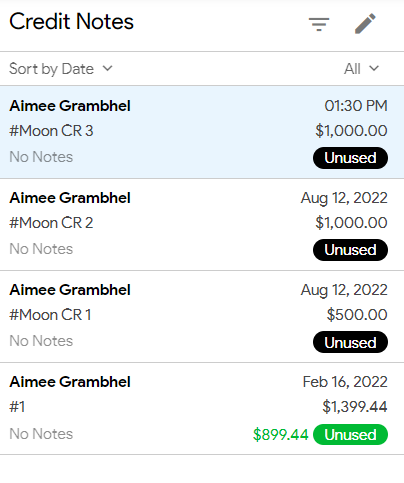Click the Feb 16, 2022 date
404x483 pixels.
tap(345, 382)
